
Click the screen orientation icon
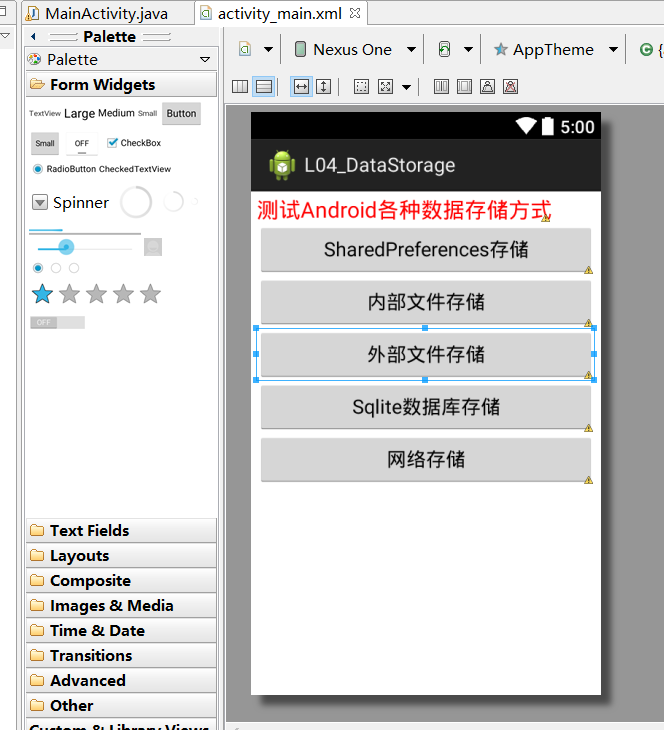point(444,49)
